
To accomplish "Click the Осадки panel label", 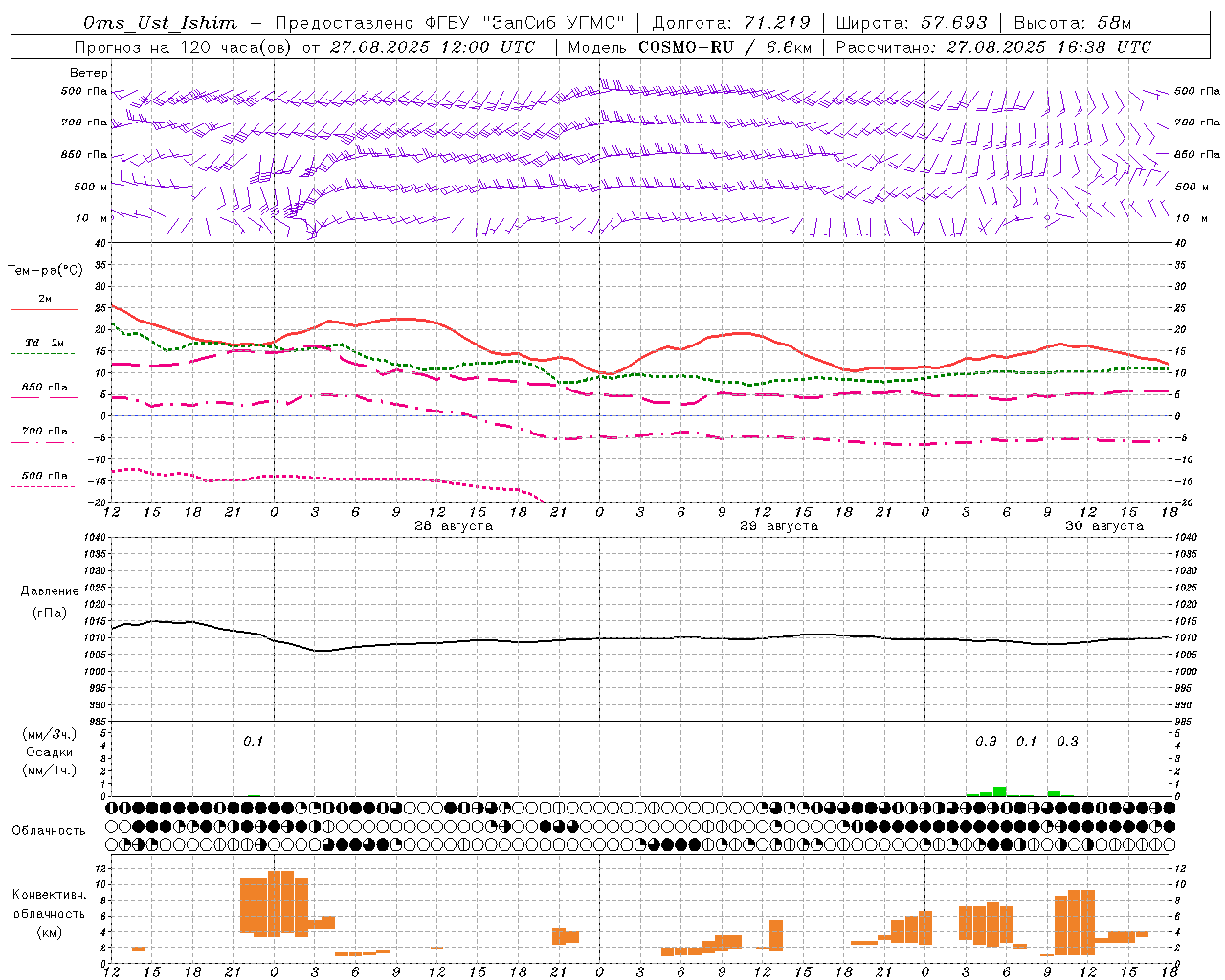I will tap(50, 752).
